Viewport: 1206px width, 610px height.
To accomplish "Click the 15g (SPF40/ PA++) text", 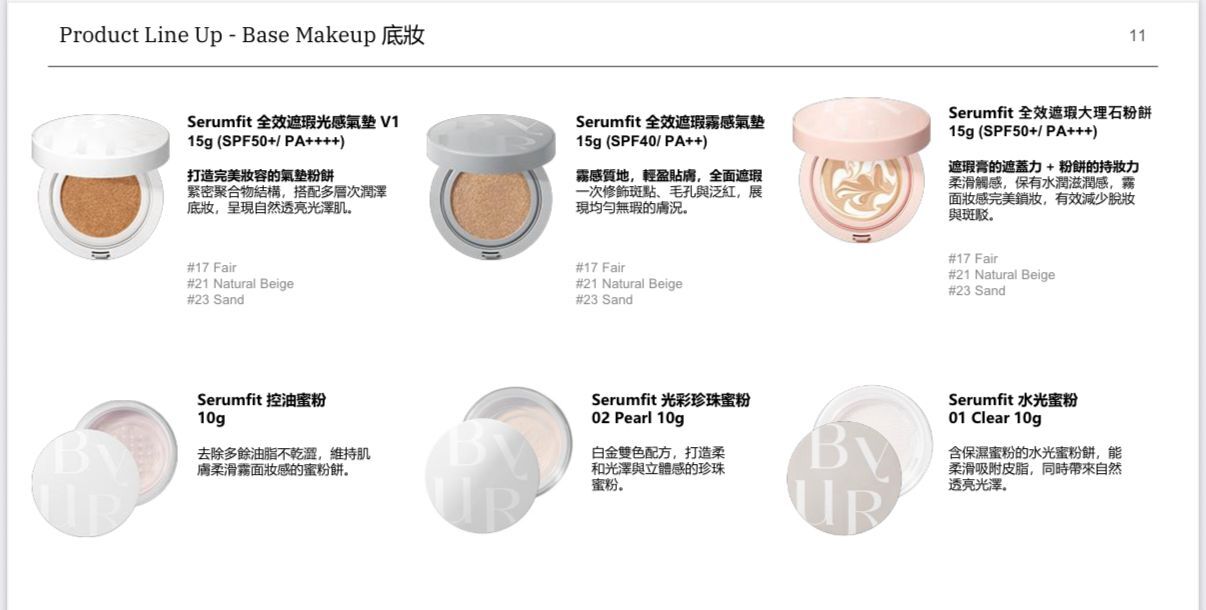I will (642, 141).
